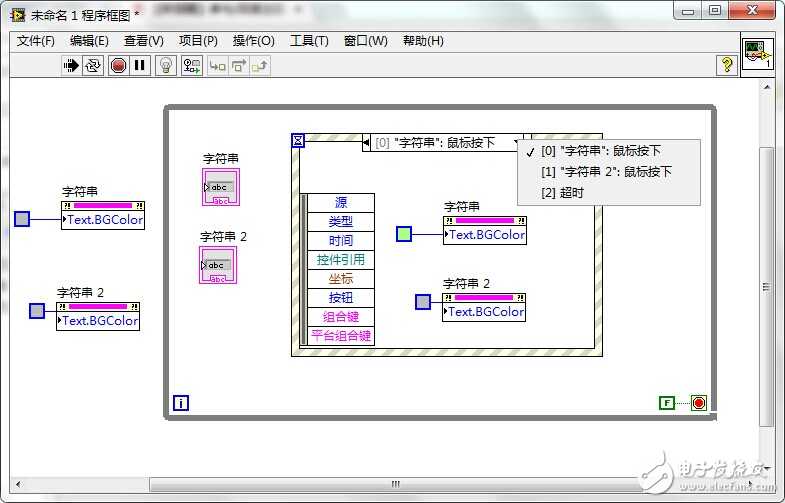Viewport: 785px width, 503px height.
Task: Click the Step Into toolbar button
Action: (x=217, y=66)
